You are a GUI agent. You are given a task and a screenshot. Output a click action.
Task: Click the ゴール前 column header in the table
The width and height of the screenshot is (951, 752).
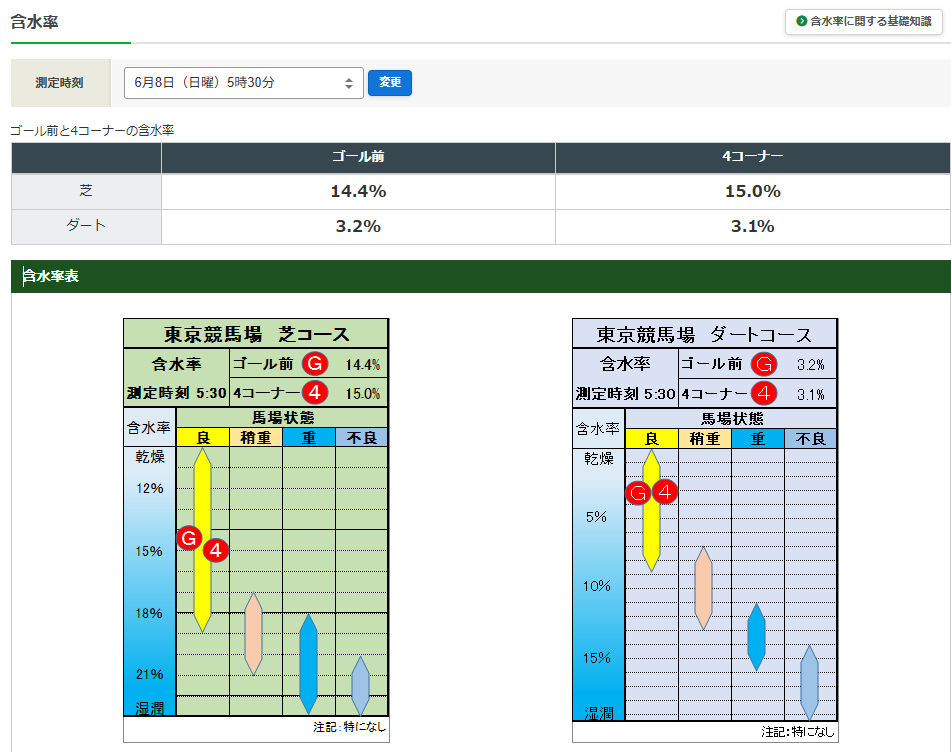(358, 157)
